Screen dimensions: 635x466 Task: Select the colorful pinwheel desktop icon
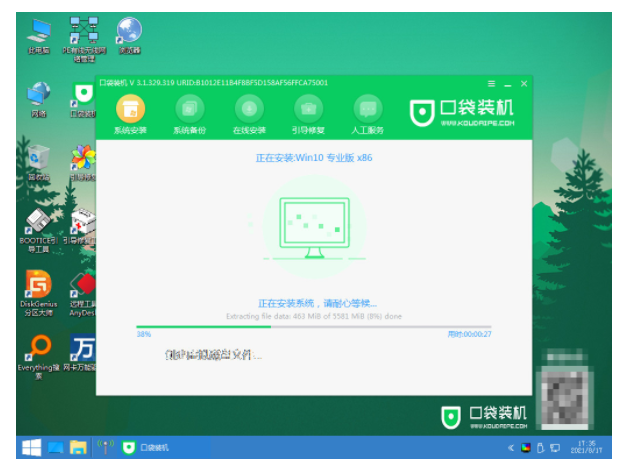[x=83, y=163]
